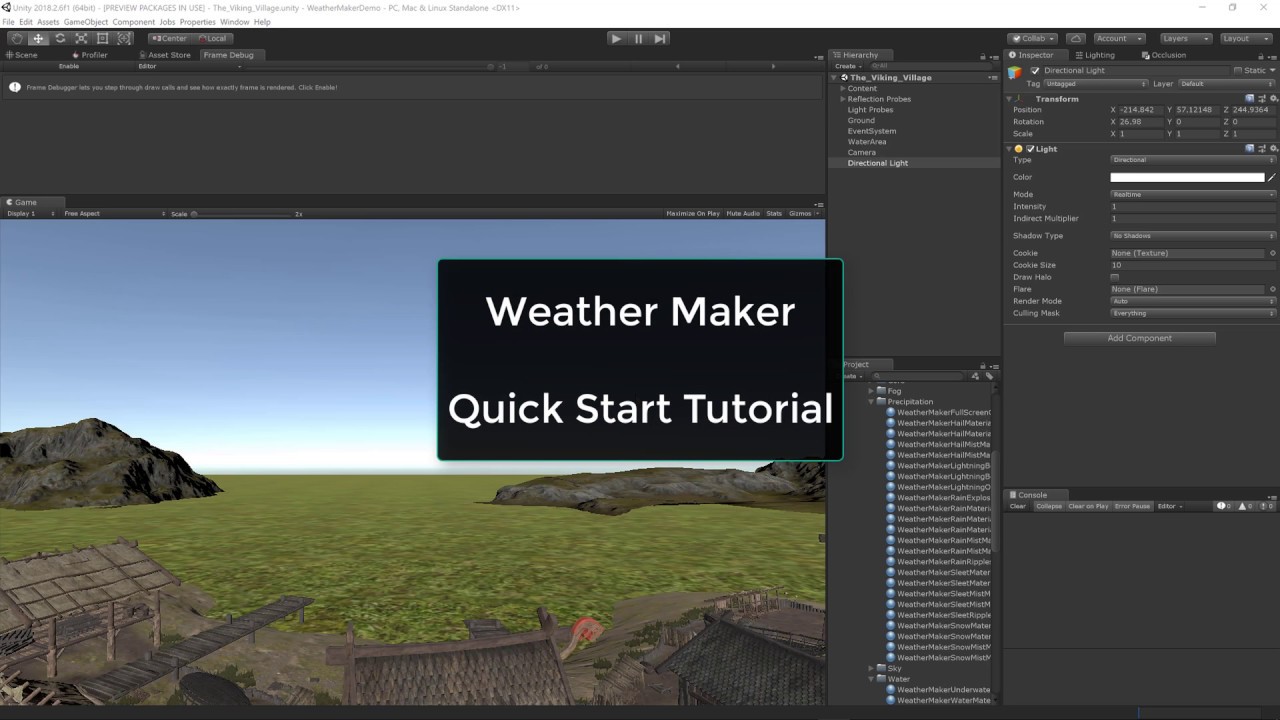The height and width of the screenshot is (720, 1280).
Task: Toggle the Directional Light active checkbox
Action: [x=1035, y=71]
